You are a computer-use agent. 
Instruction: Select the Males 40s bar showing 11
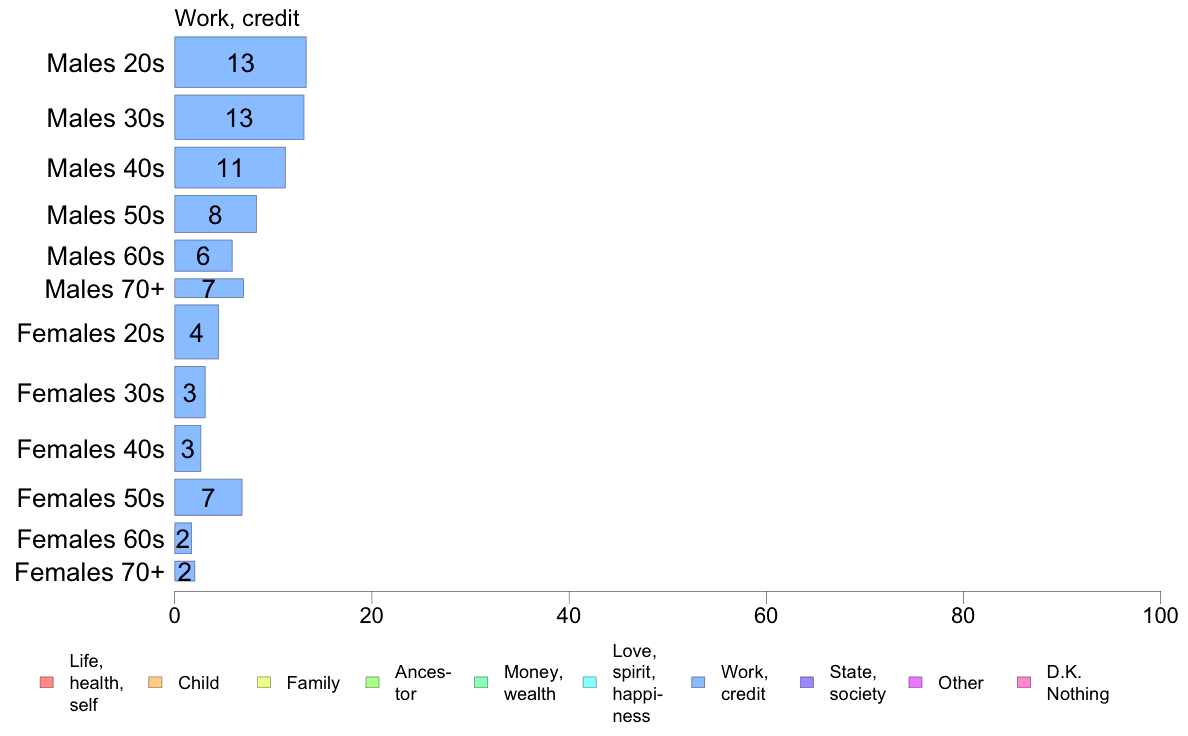230,168
